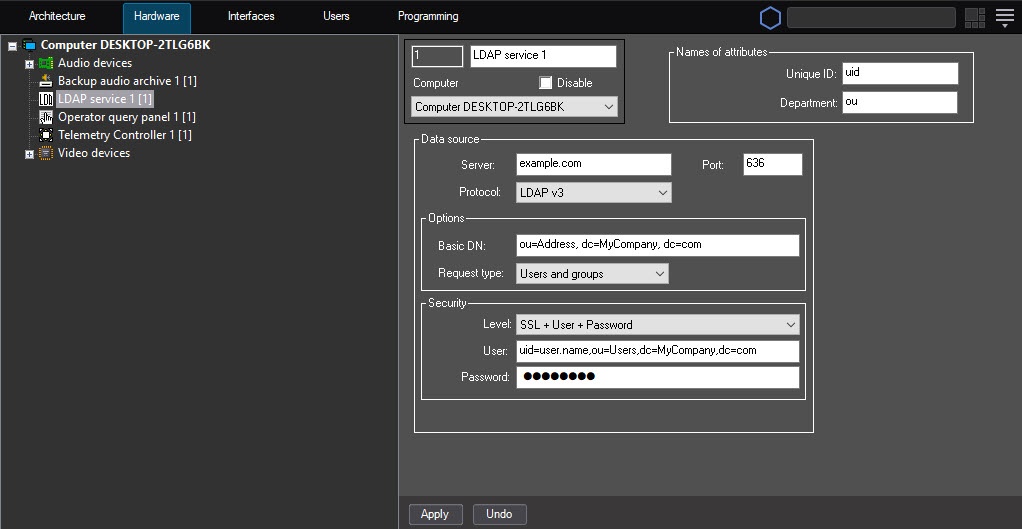Switch to the Programming tab

[428, 17]
